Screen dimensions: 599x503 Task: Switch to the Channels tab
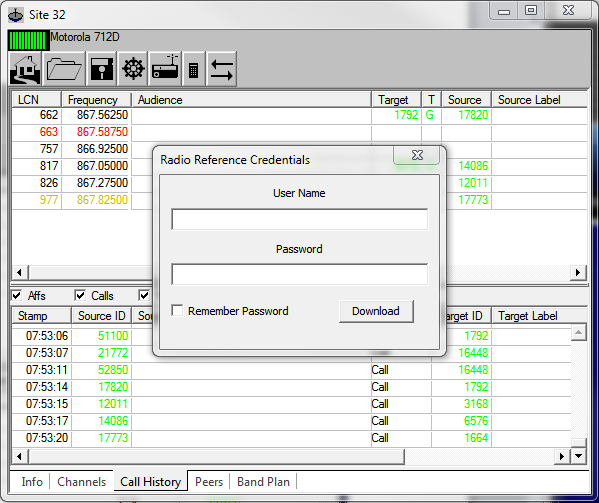(81, 482)
